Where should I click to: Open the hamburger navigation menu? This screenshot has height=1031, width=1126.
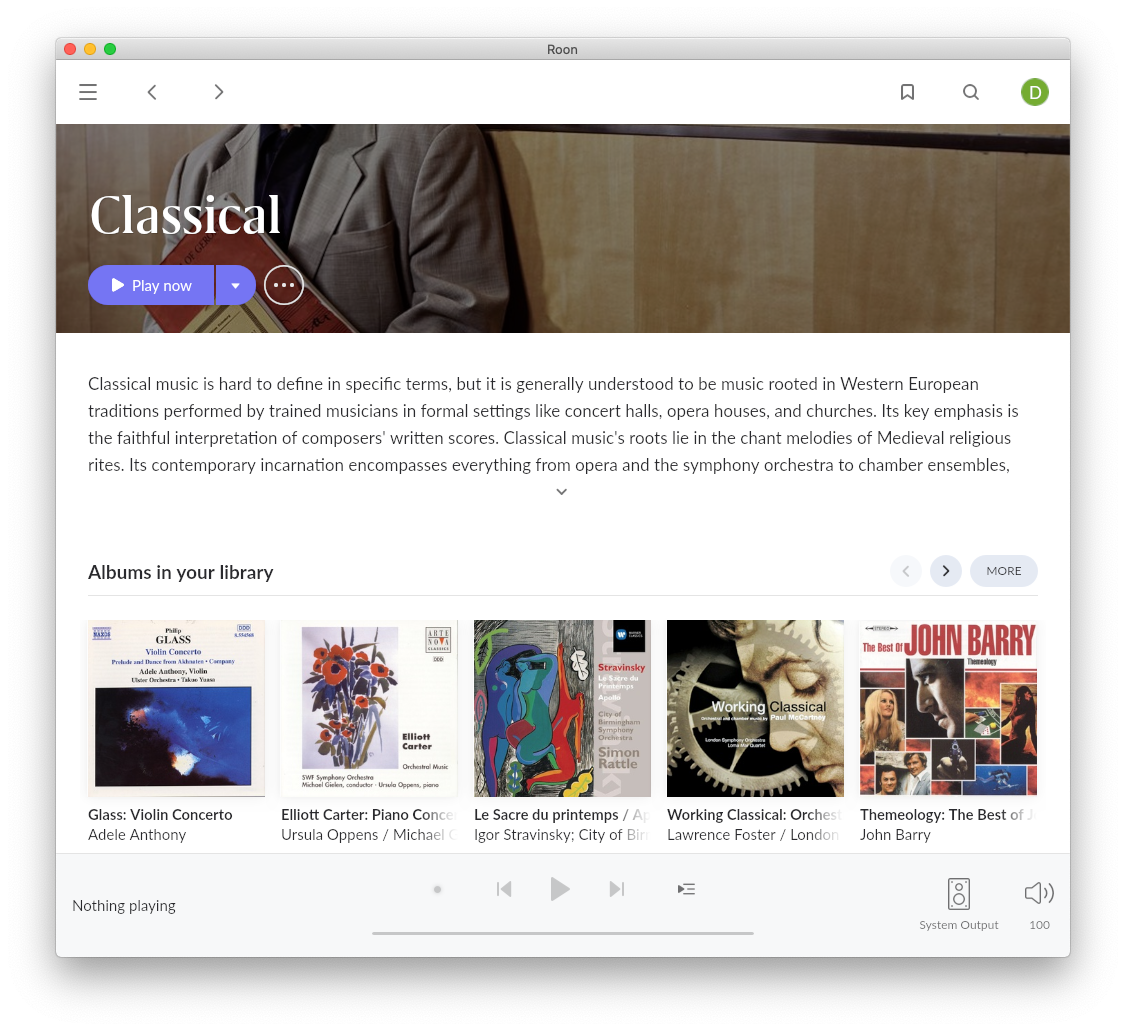point(88,92)
